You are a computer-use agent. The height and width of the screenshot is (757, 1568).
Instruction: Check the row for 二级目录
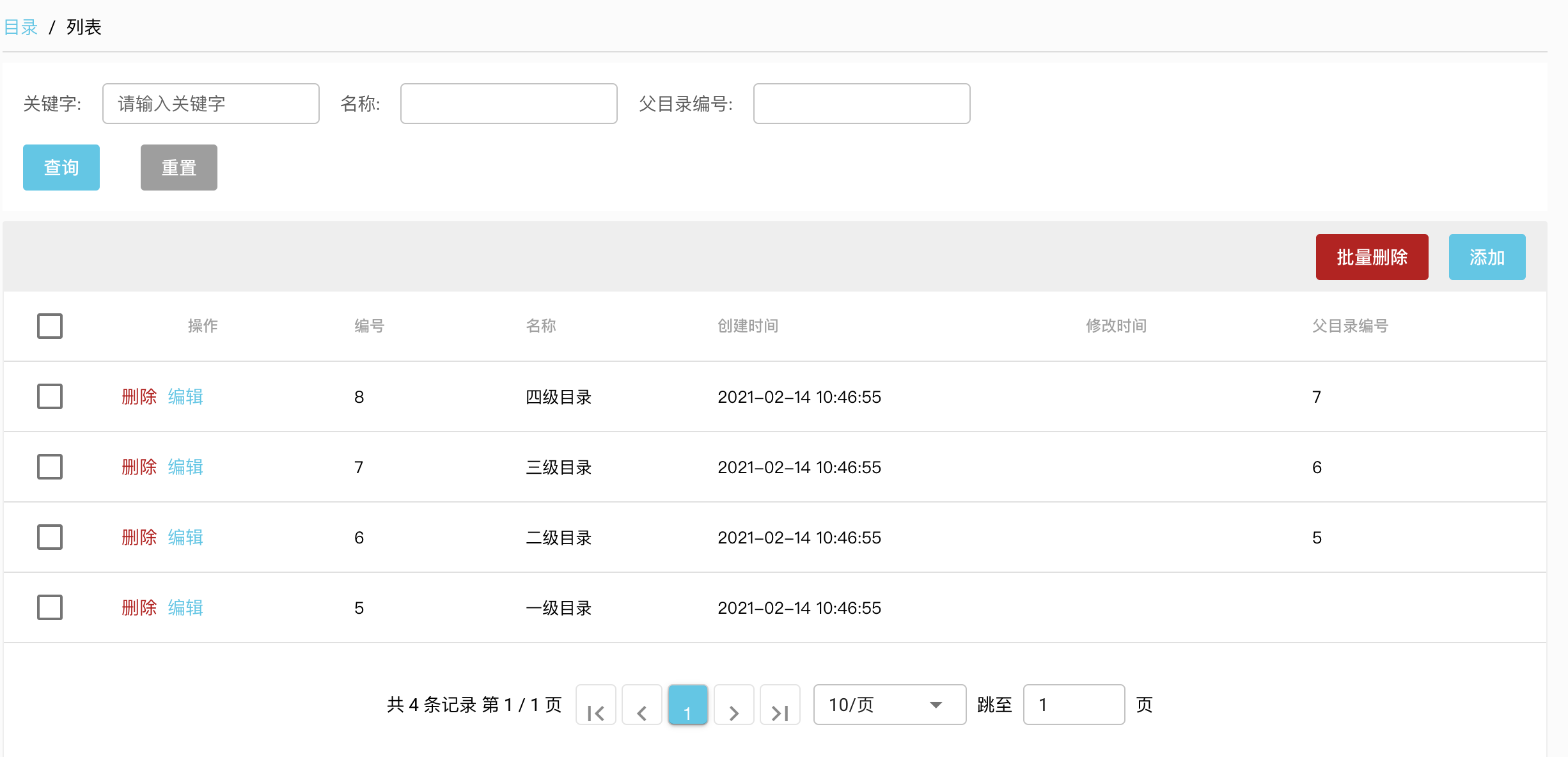(50, 537)
